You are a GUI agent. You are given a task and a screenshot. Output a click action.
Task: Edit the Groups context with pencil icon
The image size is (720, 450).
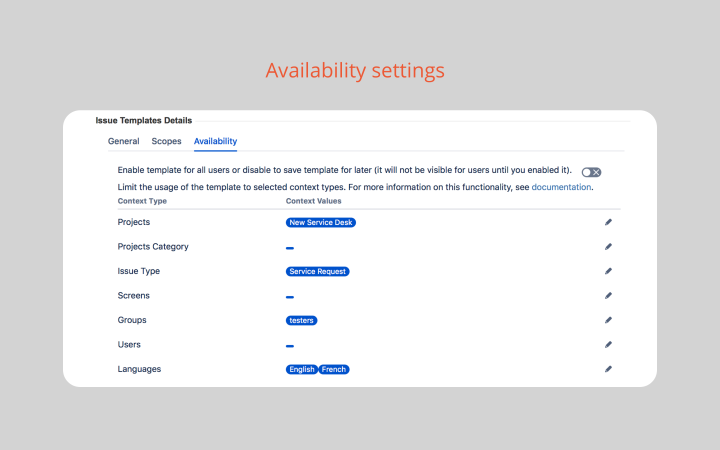pyautogui.click(x=608, y=320)
